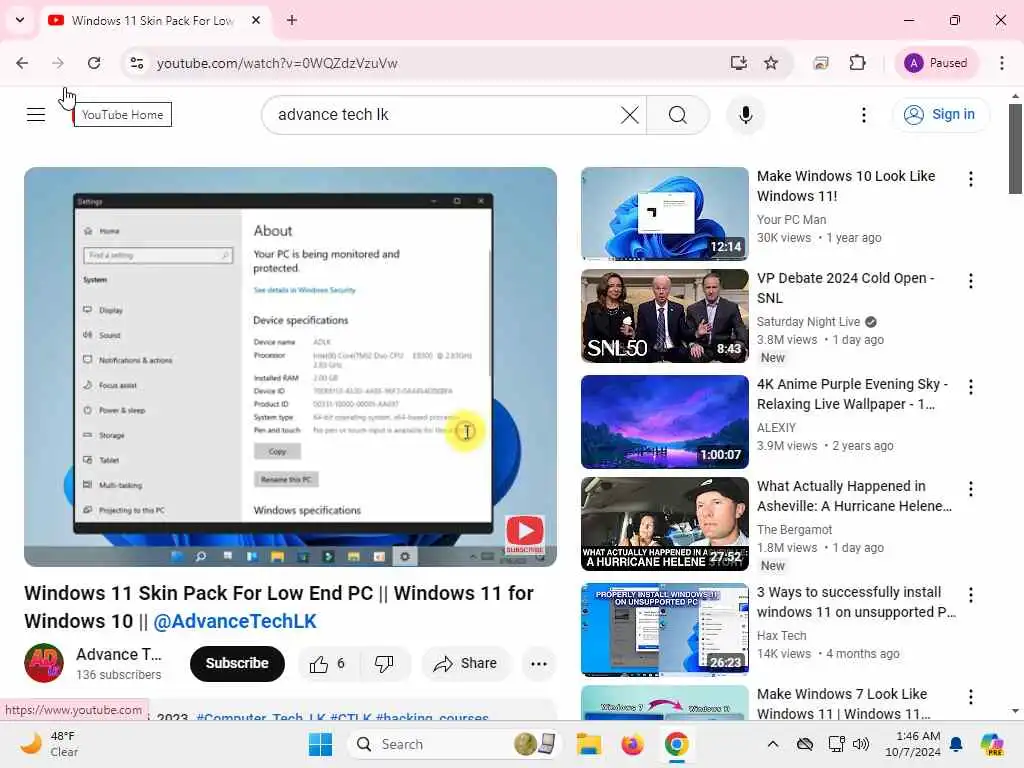Screen dimensions: 1024x768
Task: Open VP Debate 2024 Cold Open thumbnail
Action: [x=664, y=315]
